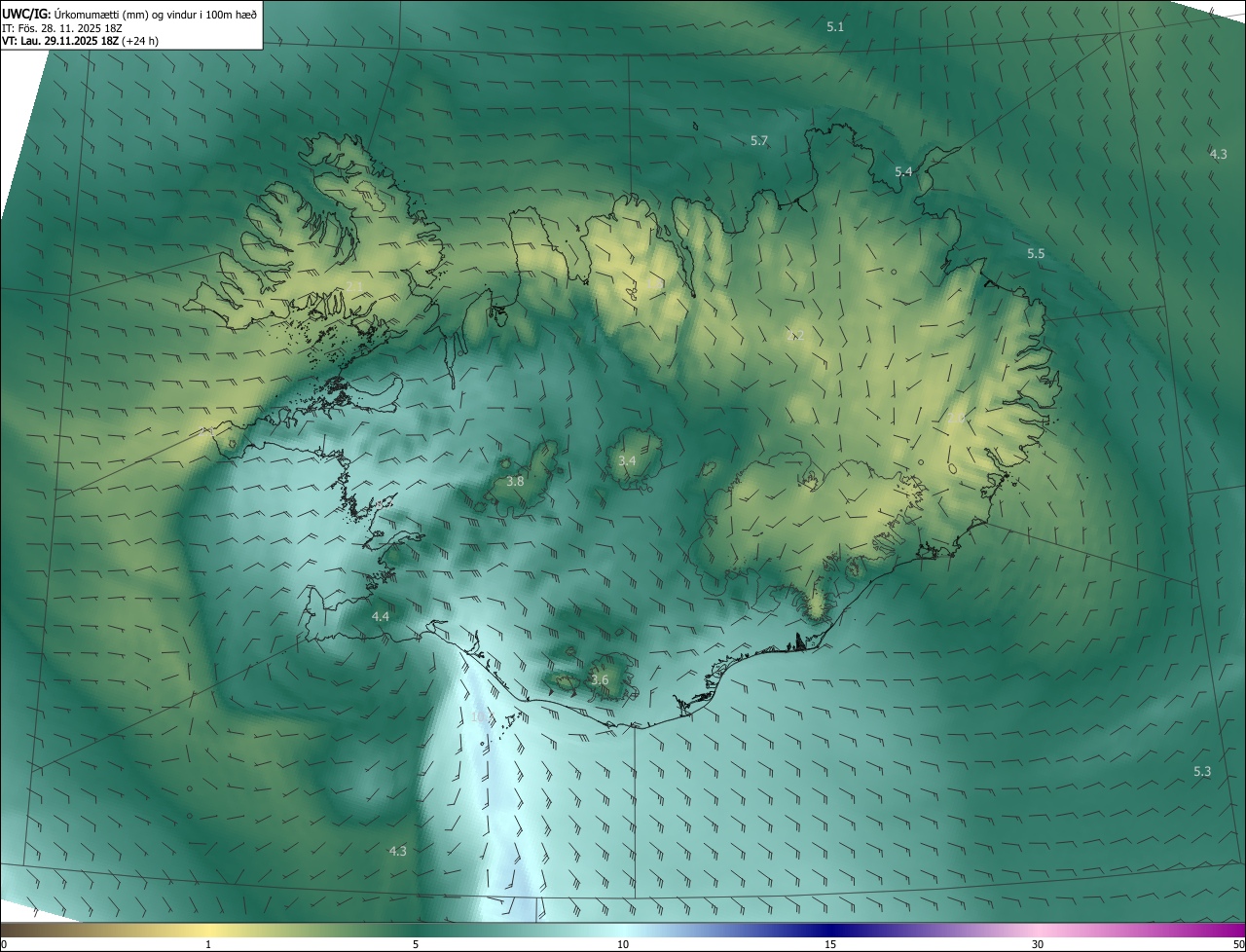Click the 5.1 value label on the map
The width and height of the screenshot is (1246, 952).
pos(835,26)
